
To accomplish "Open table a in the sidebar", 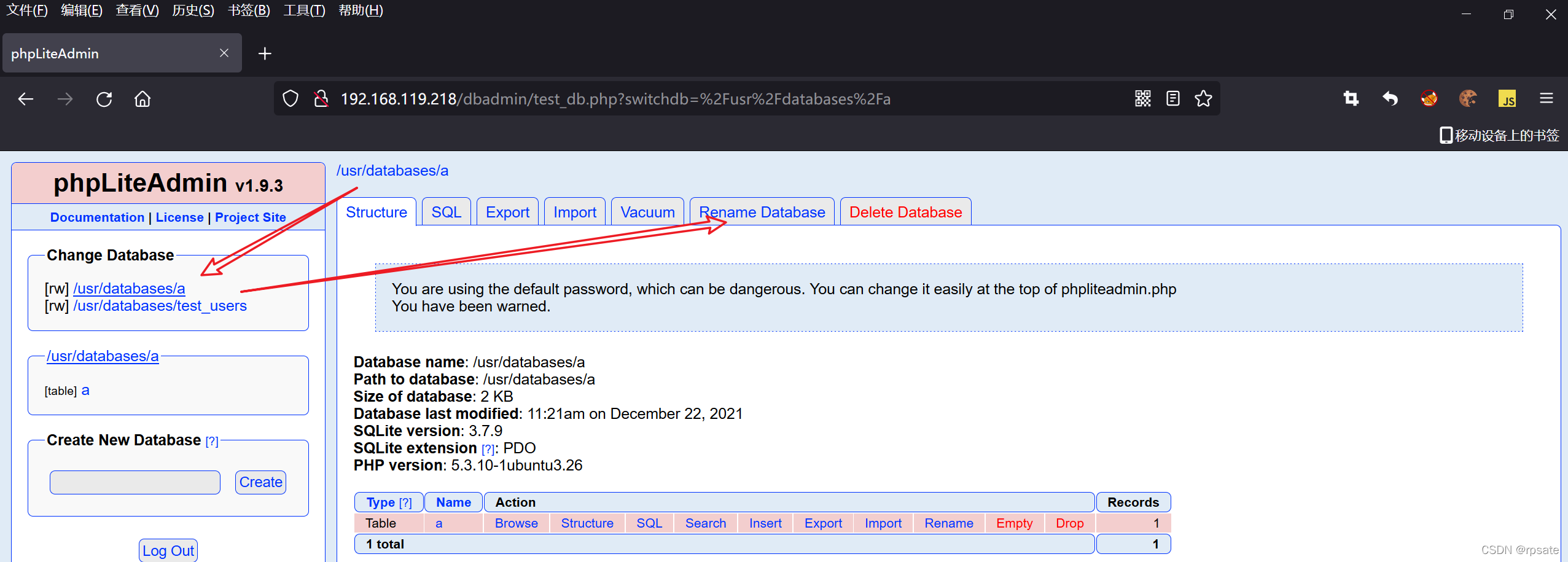I will [x=85, y=390].
